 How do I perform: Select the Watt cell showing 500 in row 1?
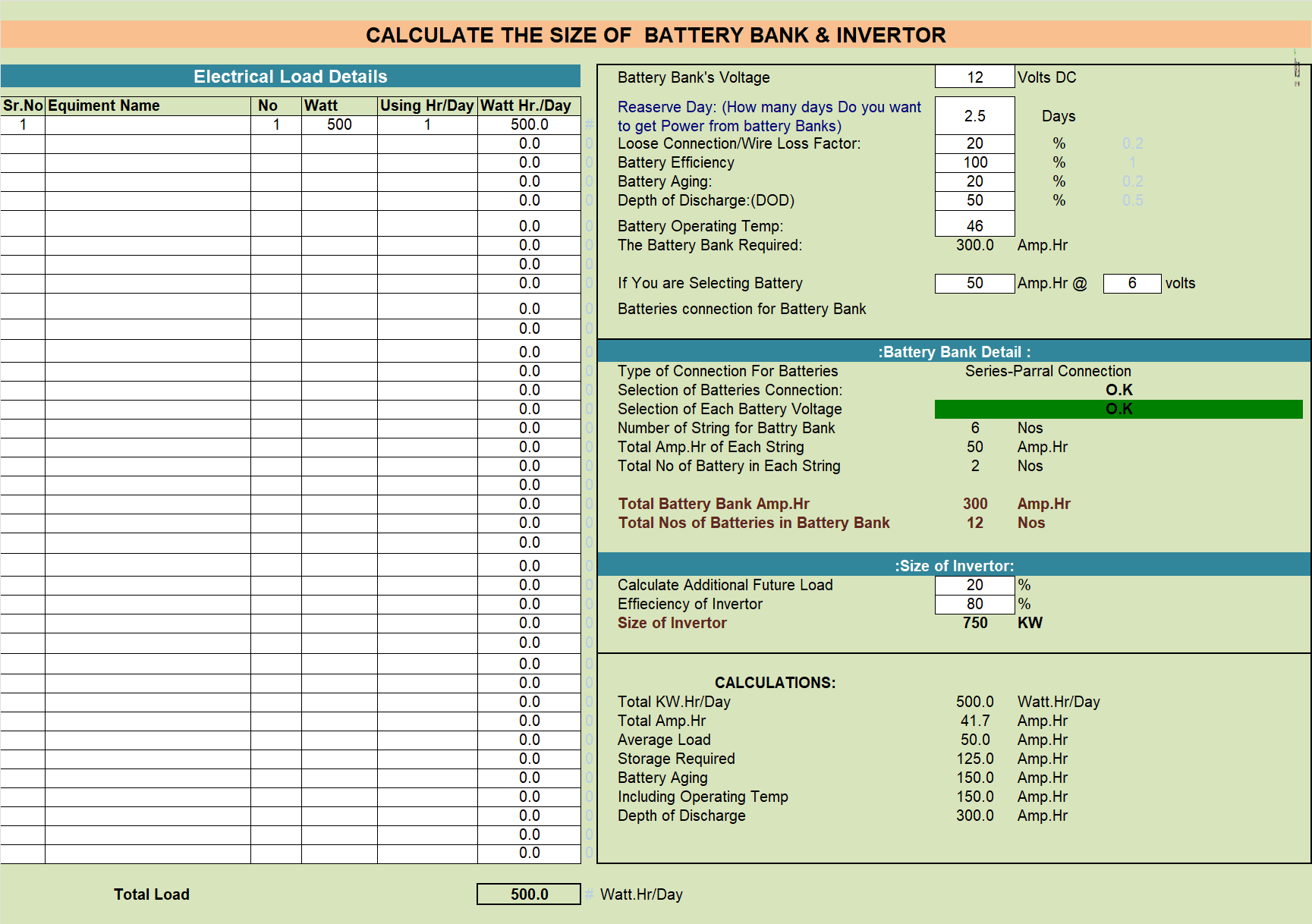pos(339,125)
